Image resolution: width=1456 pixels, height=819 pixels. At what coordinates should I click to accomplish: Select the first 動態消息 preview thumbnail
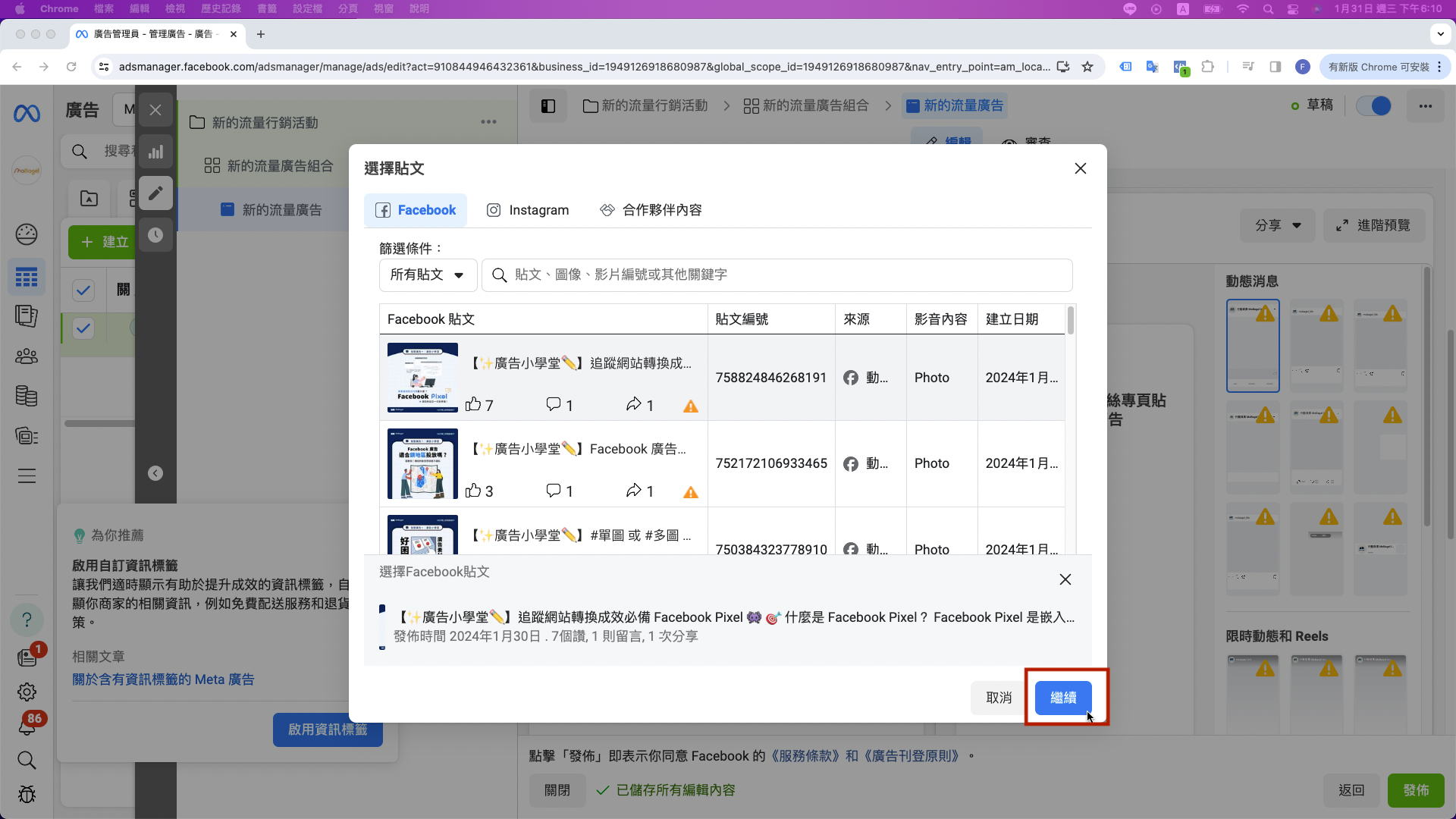1253,345
